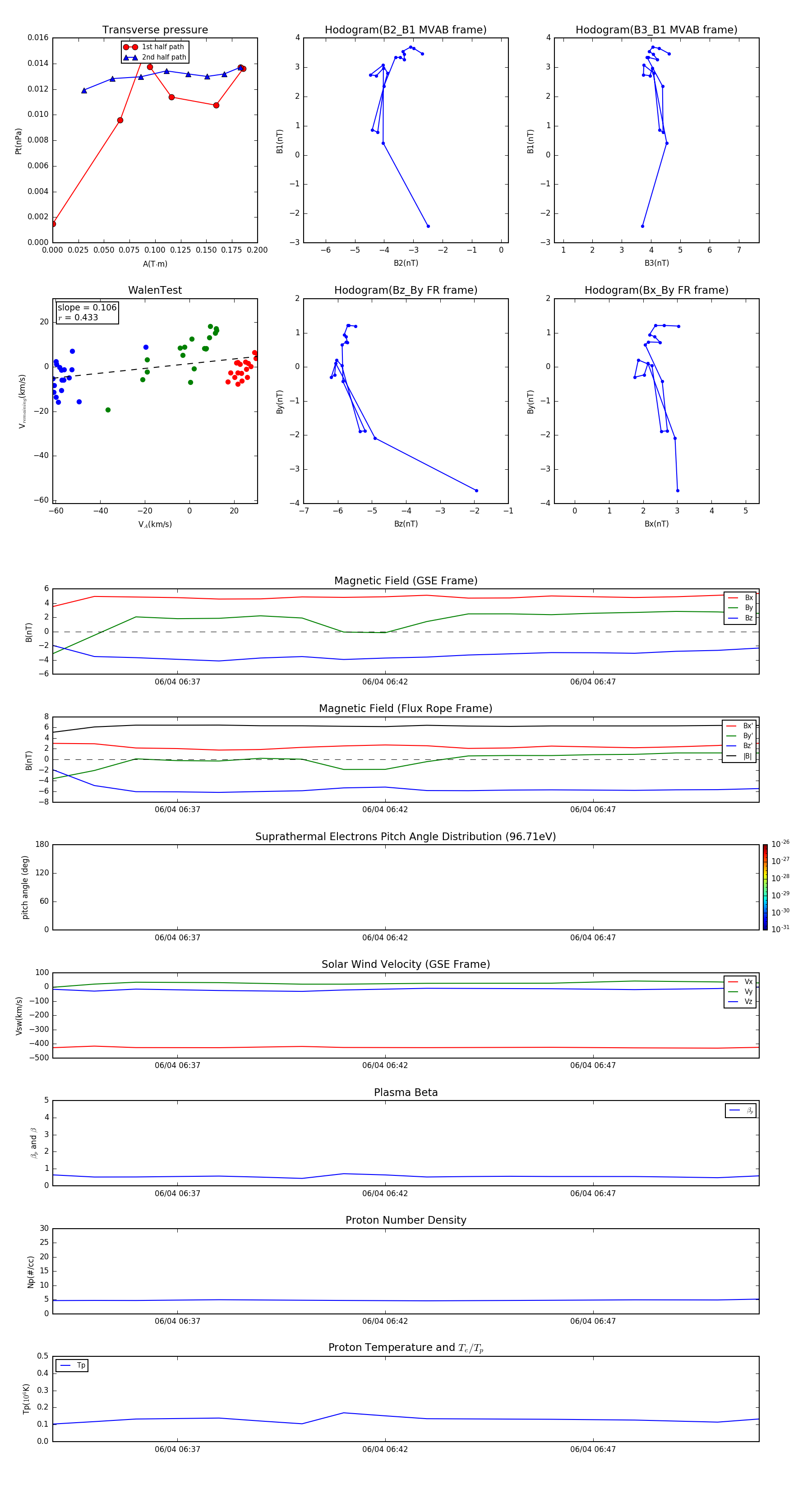Select the Tp legend in Proton Temperature panel
This screenshot has width=812, height=1489.
tap(72, 1365)
